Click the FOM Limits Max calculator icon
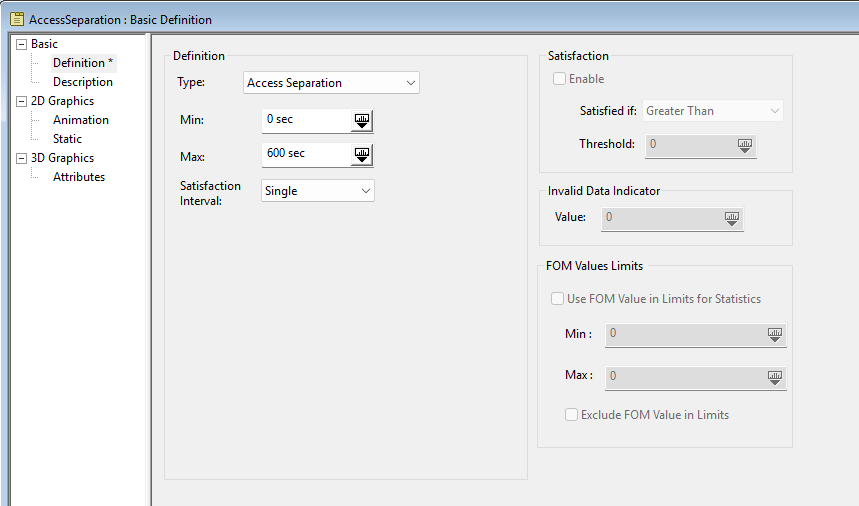The width and height of the screenshot is (859, 506). click(x=774, y=377)
